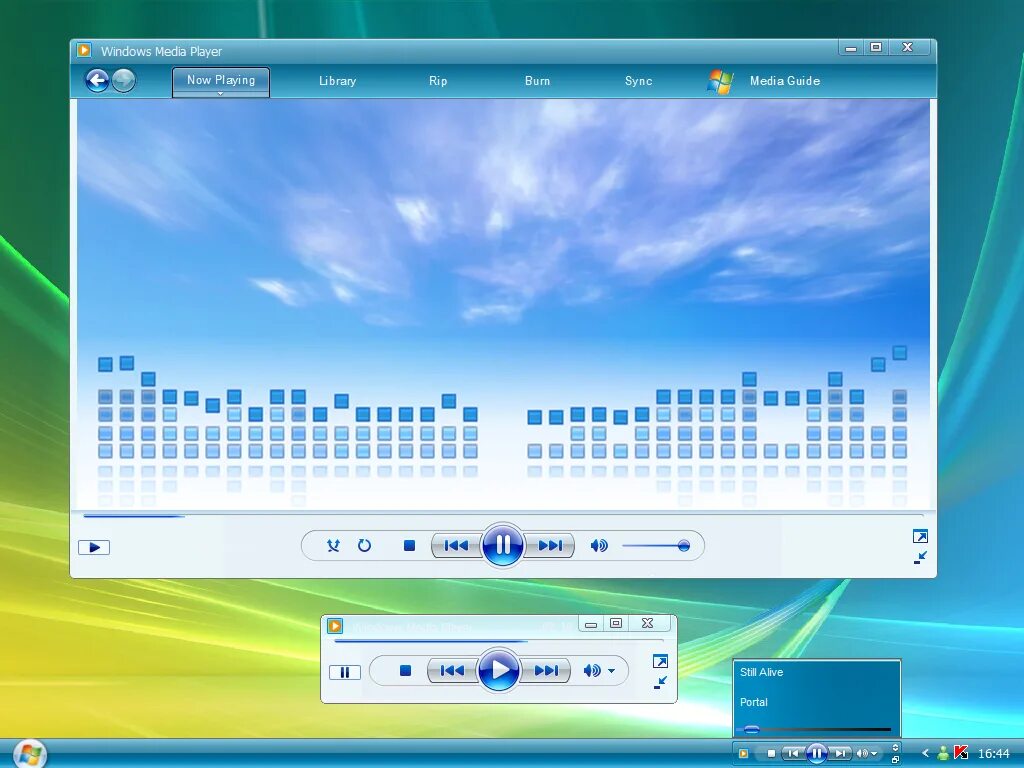Open the Windows Start orb
The image size is (1024, 768).
click(x=29, y=754)
